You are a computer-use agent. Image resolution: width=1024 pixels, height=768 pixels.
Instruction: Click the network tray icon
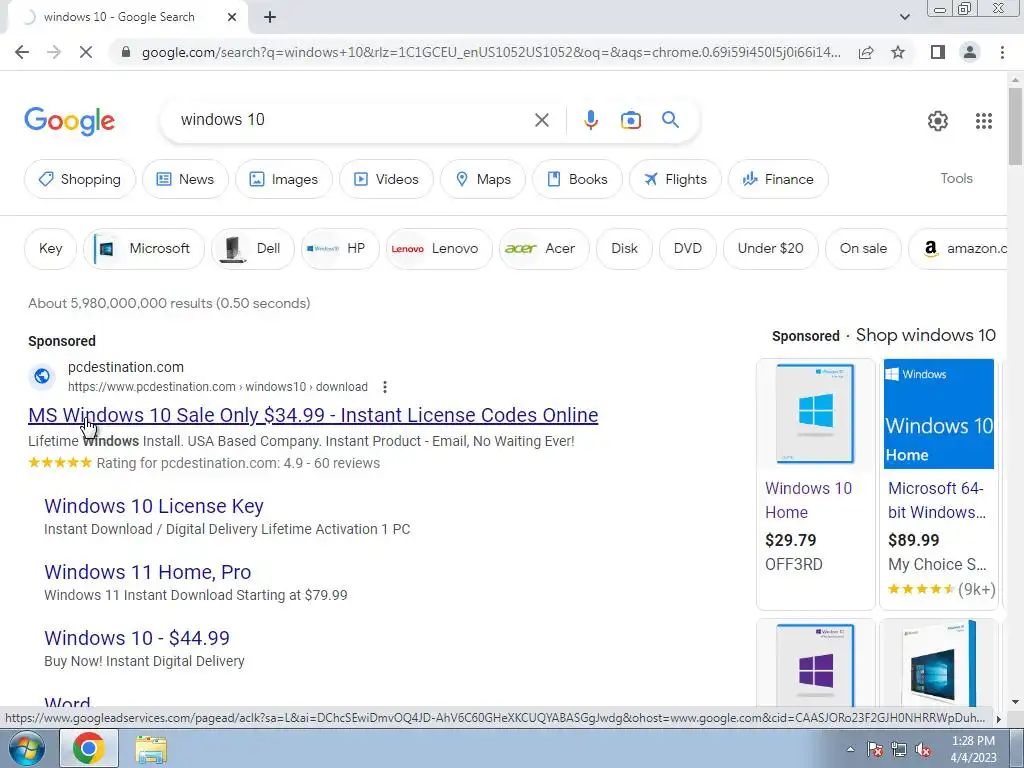pos(899,750)
